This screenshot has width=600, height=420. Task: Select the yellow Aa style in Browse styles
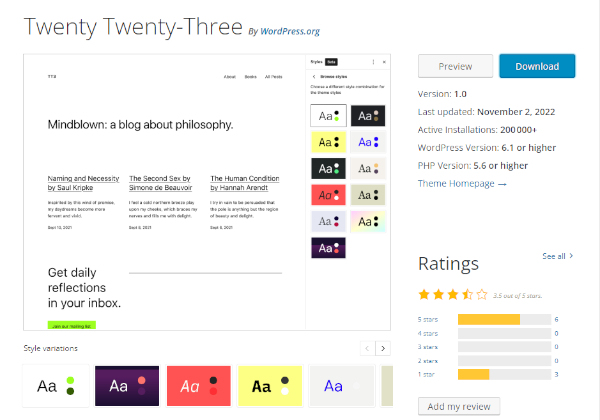[x=328, y=141]
